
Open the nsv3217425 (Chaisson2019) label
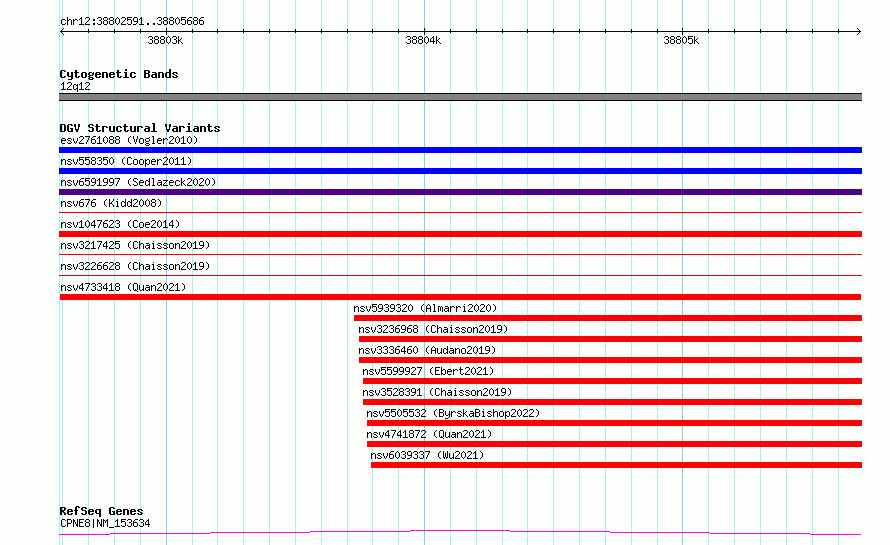135,245
